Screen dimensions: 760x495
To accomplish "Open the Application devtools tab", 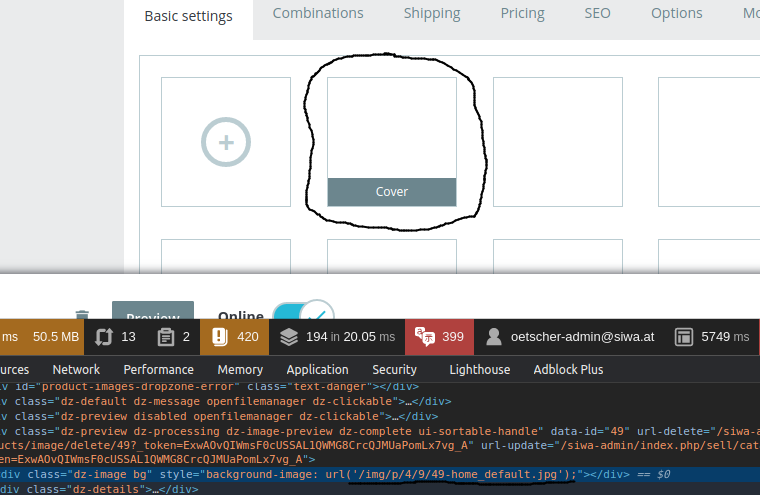I will click(x=317, y=369).
